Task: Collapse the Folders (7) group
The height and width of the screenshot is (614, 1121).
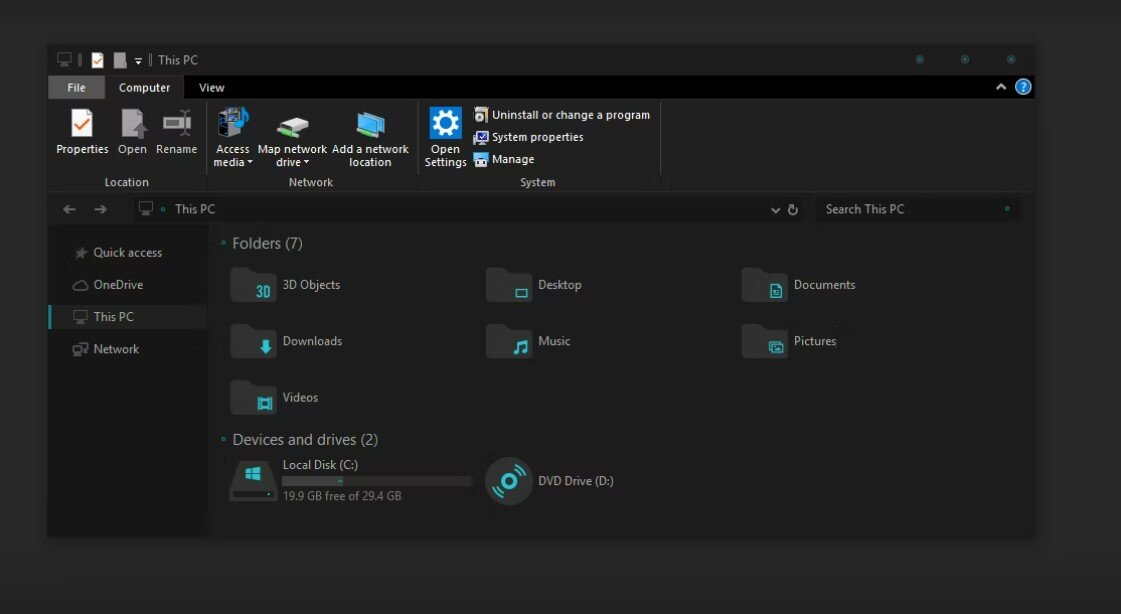Action: (223, 244)
